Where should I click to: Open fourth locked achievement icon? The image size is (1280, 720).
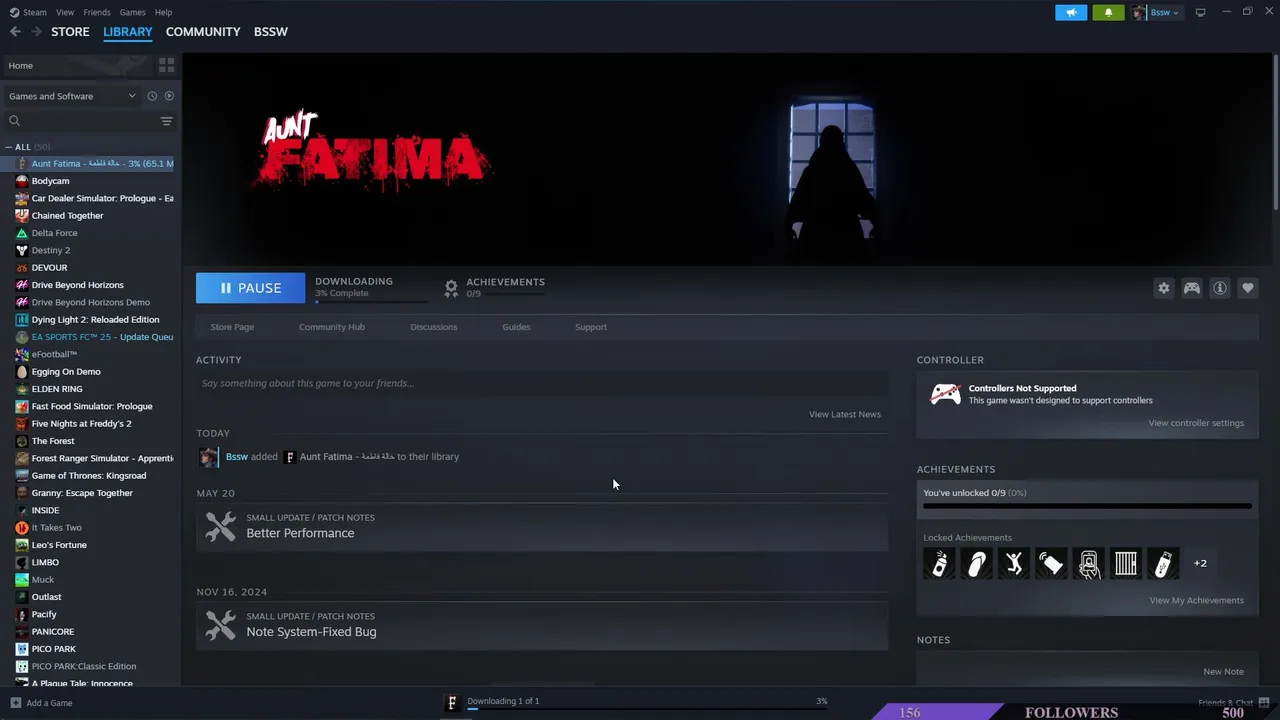[x=1051, y=563]
